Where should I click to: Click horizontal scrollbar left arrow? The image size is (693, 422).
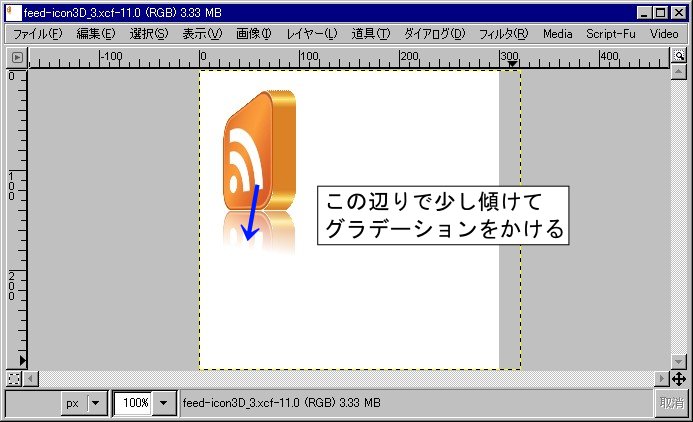pos(31,379)
